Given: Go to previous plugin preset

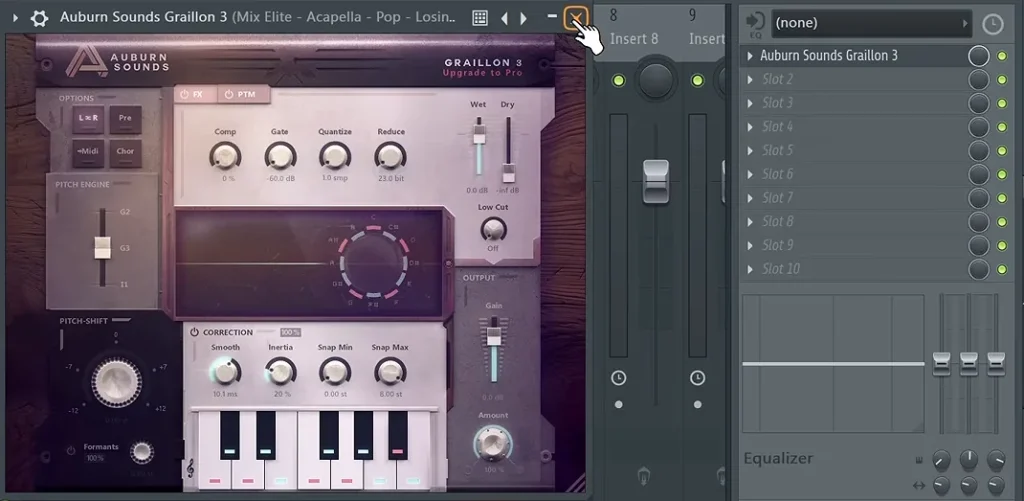Looking at the screenshot, I should [504, 18].
